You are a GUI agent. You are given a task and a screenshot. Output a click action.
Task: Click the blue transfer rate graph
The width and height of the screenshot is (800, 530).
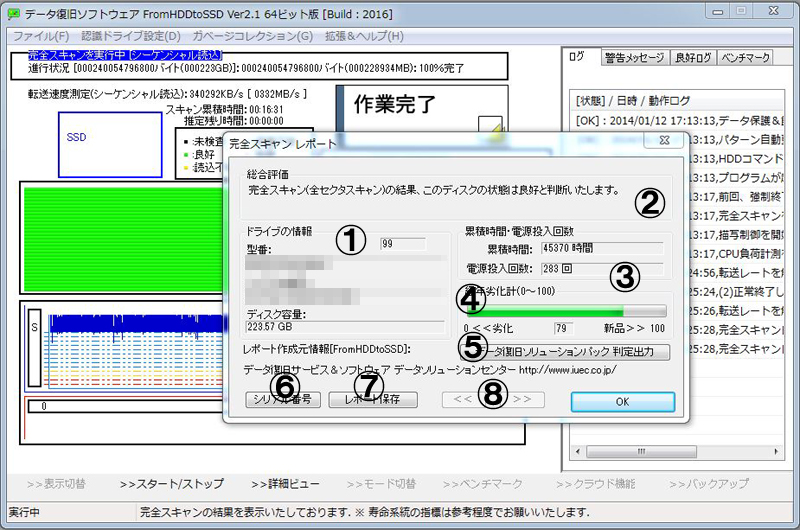click(x=137, y=323)
